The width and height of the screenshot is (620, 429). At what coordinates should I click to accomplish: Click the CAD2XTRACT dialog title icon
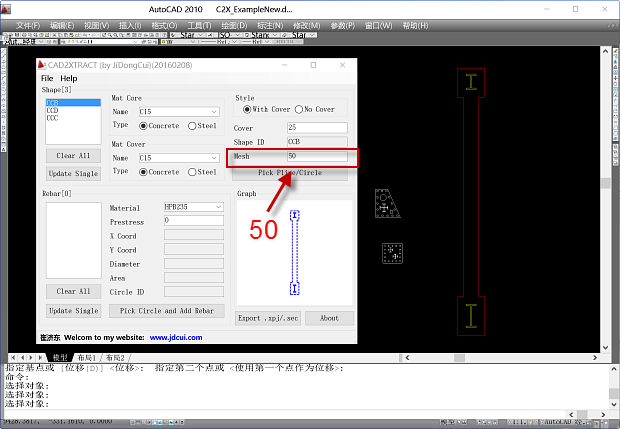[42, 64]
